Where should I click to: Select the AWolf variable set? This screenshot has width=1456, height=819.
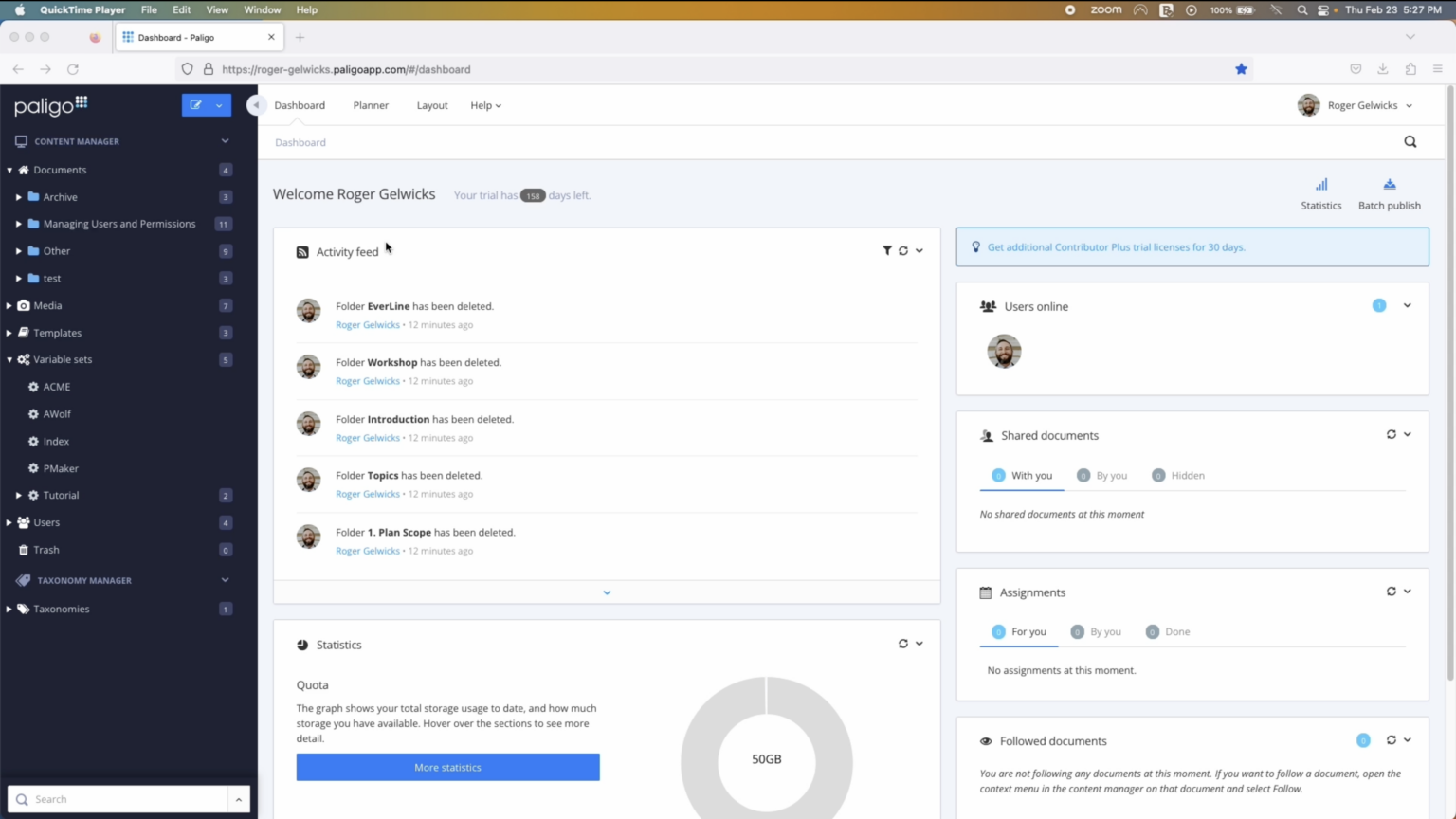click(56, 414)
